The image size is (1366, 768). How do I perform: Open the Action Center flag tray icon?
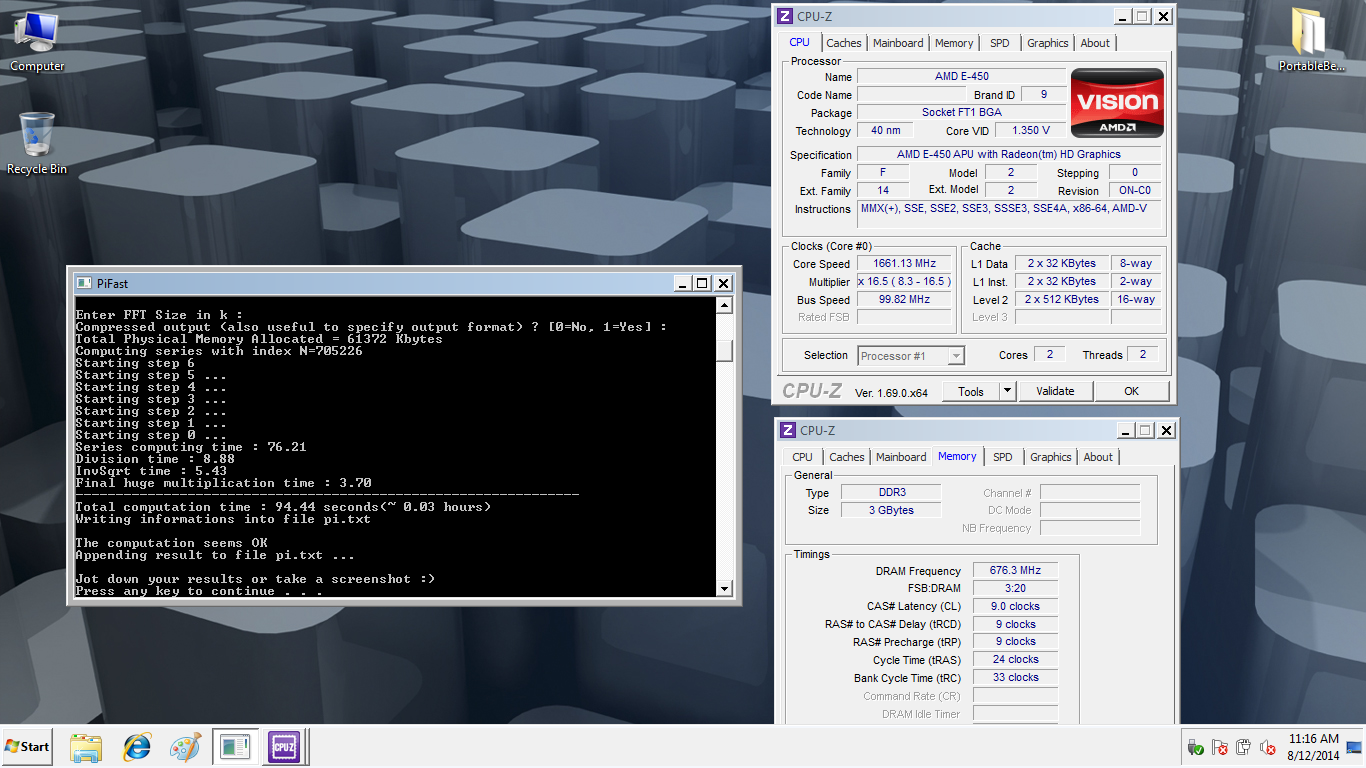click(1219, 747)
